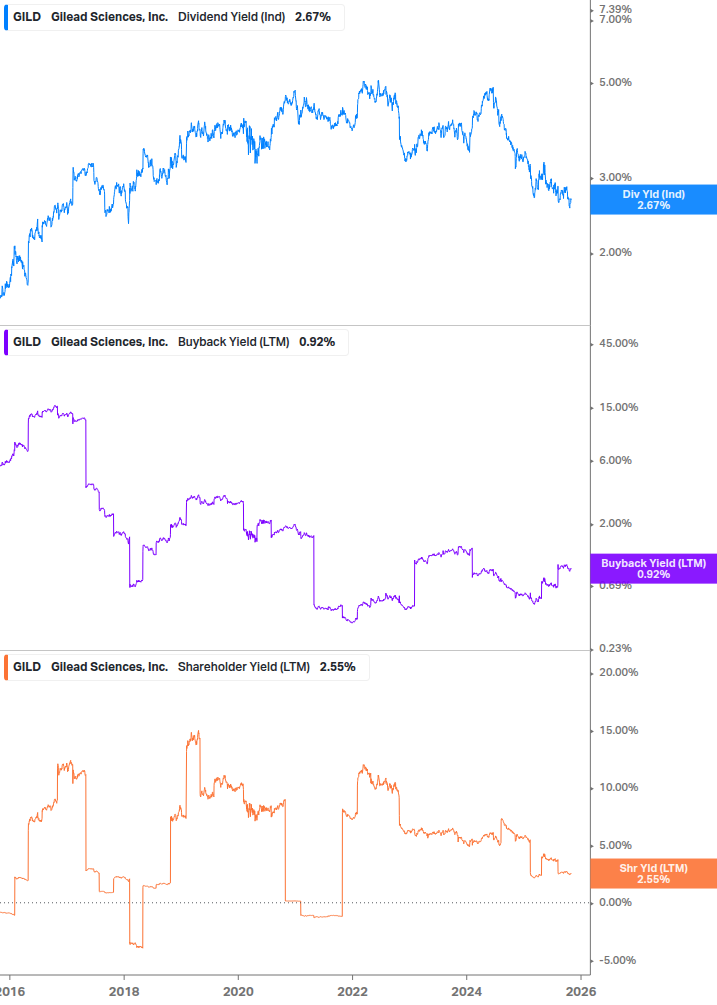Click the 2018 label on the time axis
Screen dimensions: 717x1005
[124, 992]
